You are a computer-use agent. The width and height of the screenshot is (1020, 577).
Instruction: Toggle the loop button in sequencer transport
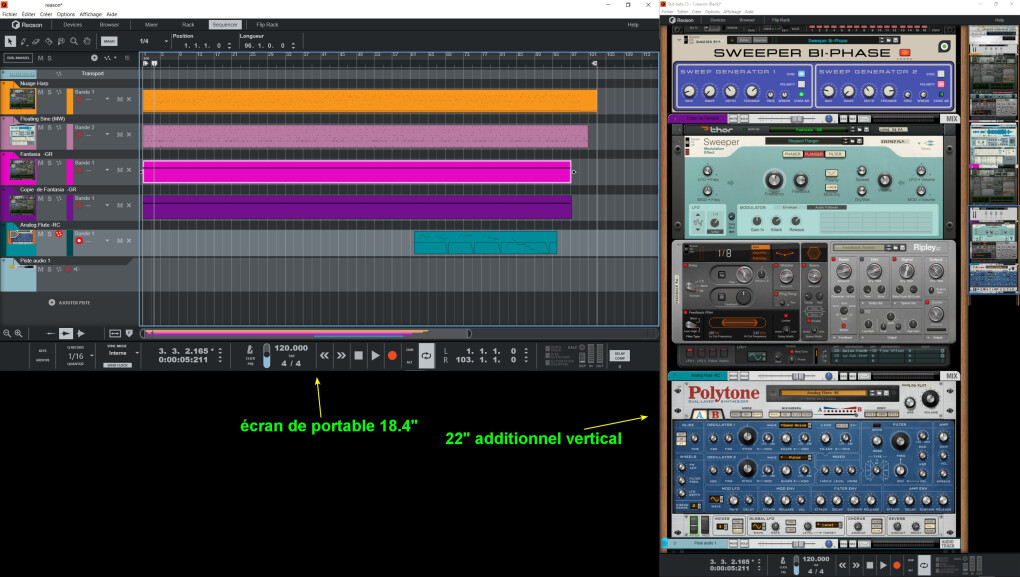426,356
